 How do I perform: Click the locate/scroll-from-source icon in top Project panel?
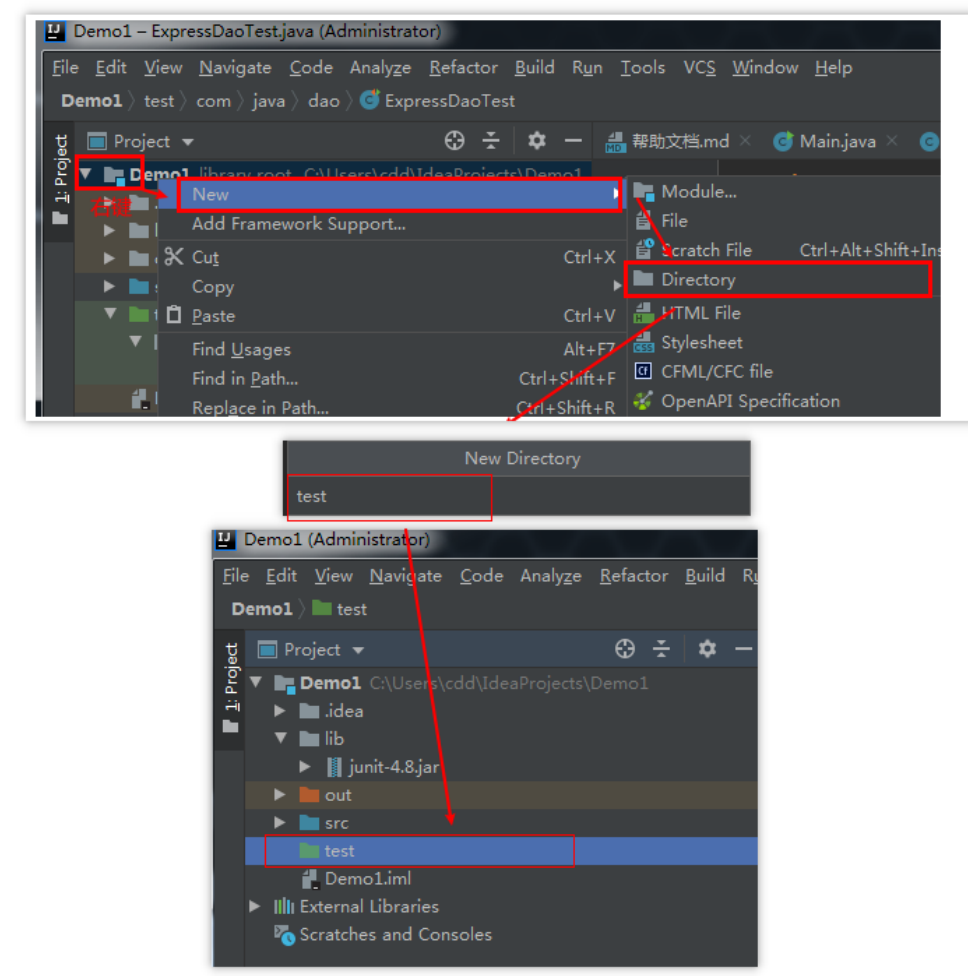(454, 141)
